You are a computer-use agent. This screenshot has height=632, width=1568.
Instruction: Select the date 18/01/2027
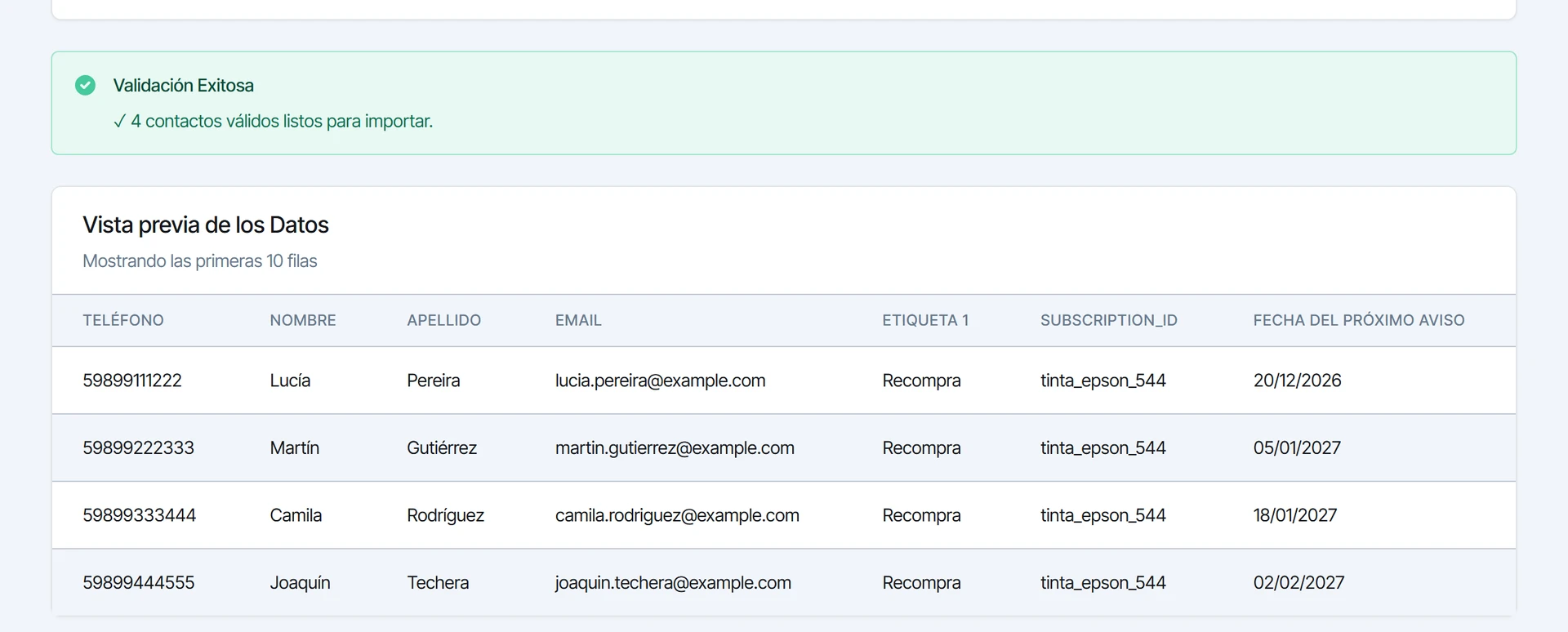tap(1295, 515)
